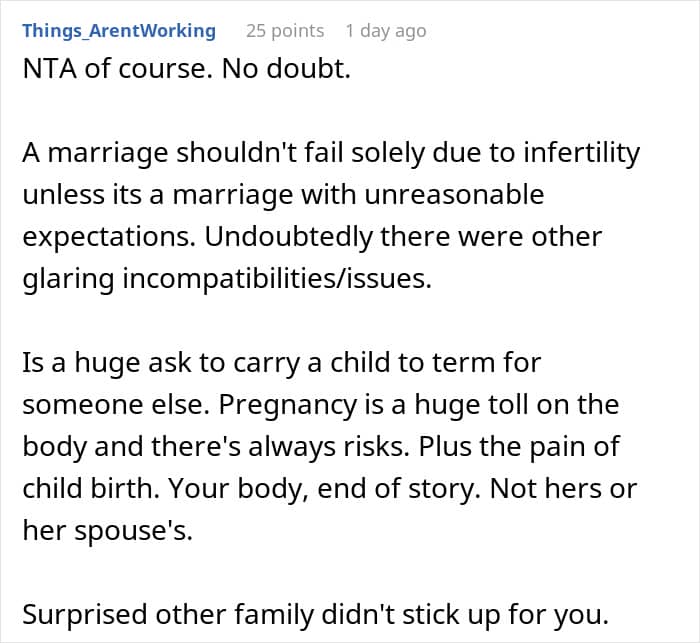Click the line starting 'body and there's always risks'

click(x=321, y=447)
